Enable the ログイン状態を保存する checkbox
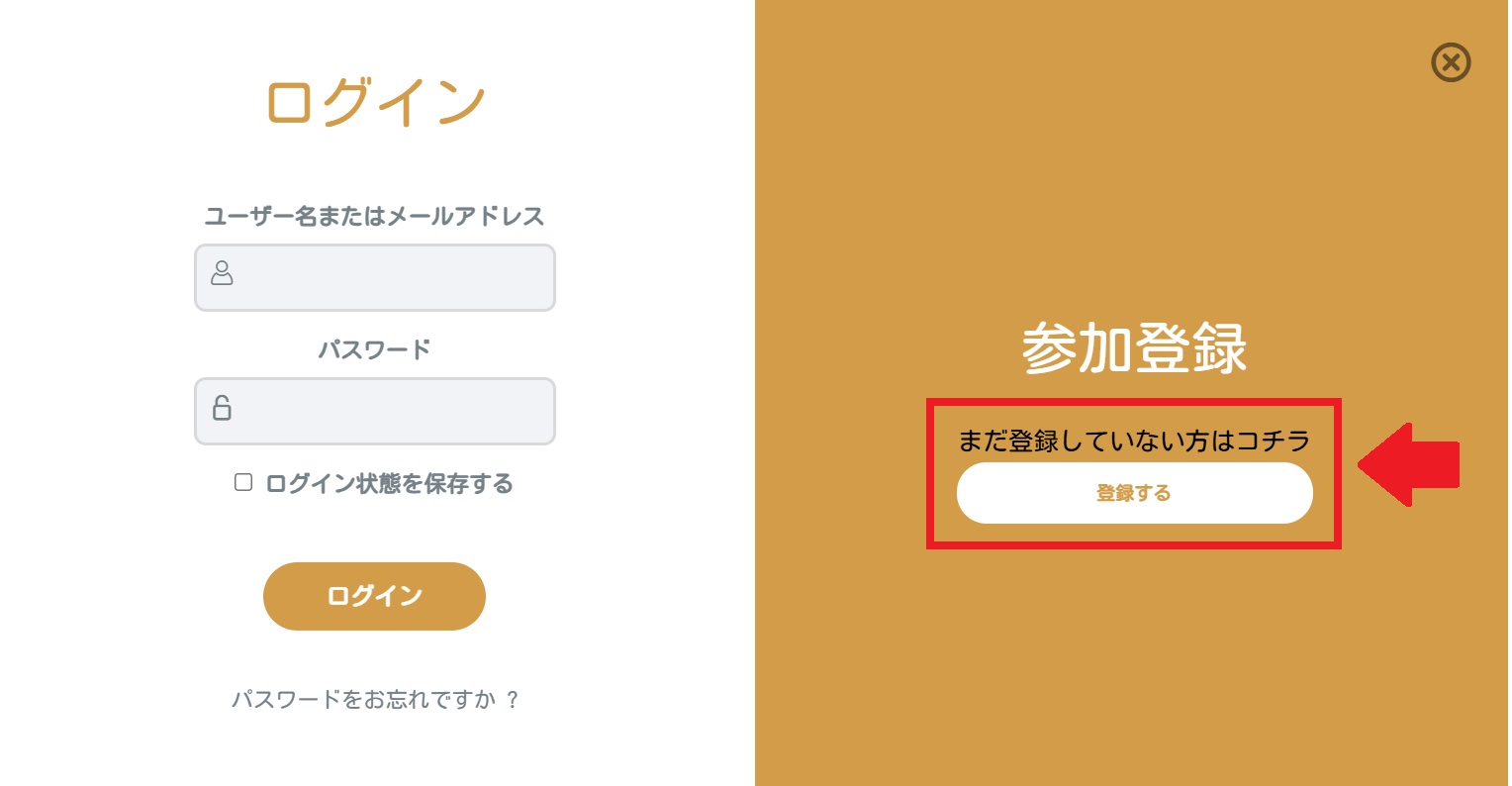The height and width of the screenshot is (786, 1512). [x=243, y=483]
